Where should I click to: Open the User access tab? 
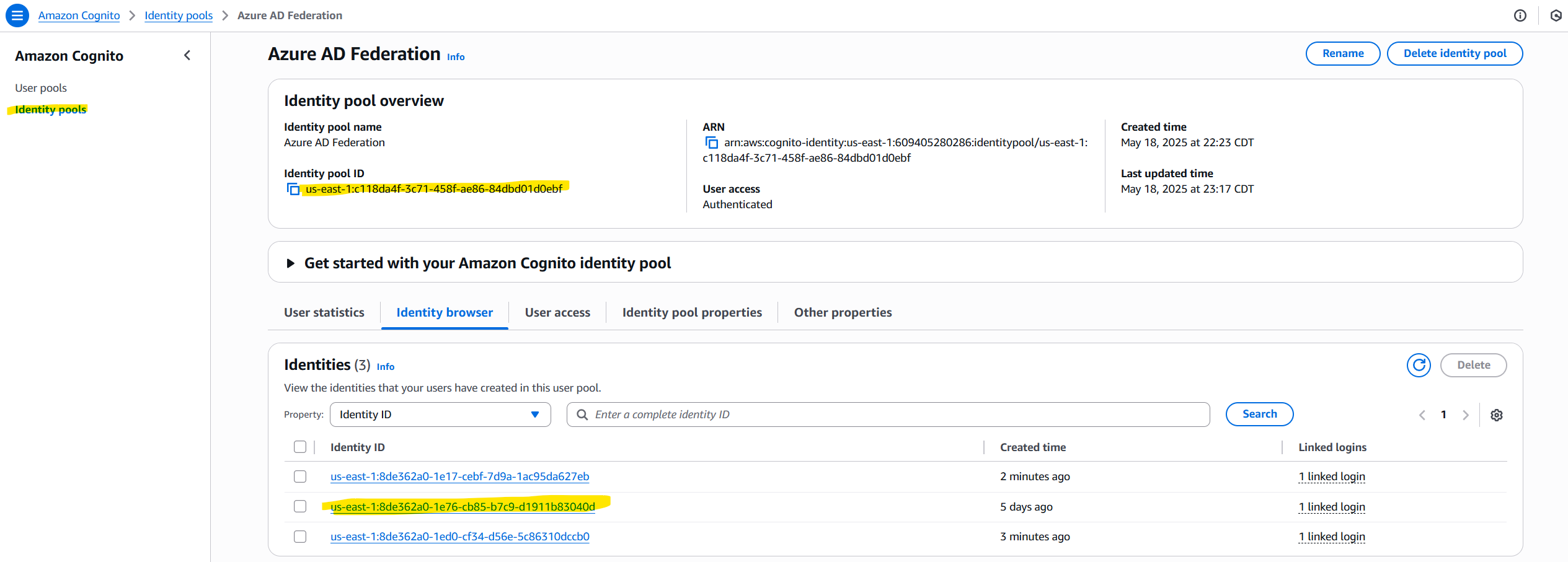557,312
